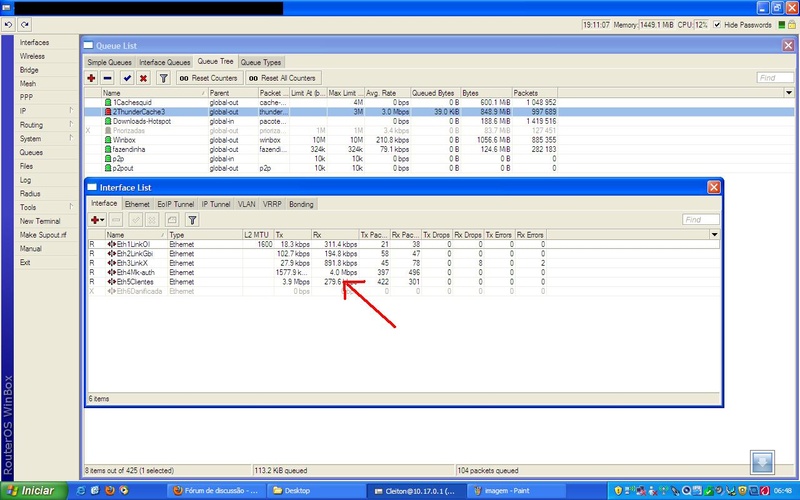Switch to the Simple Queues tab

pyautogui.click(x=109, y=62)
